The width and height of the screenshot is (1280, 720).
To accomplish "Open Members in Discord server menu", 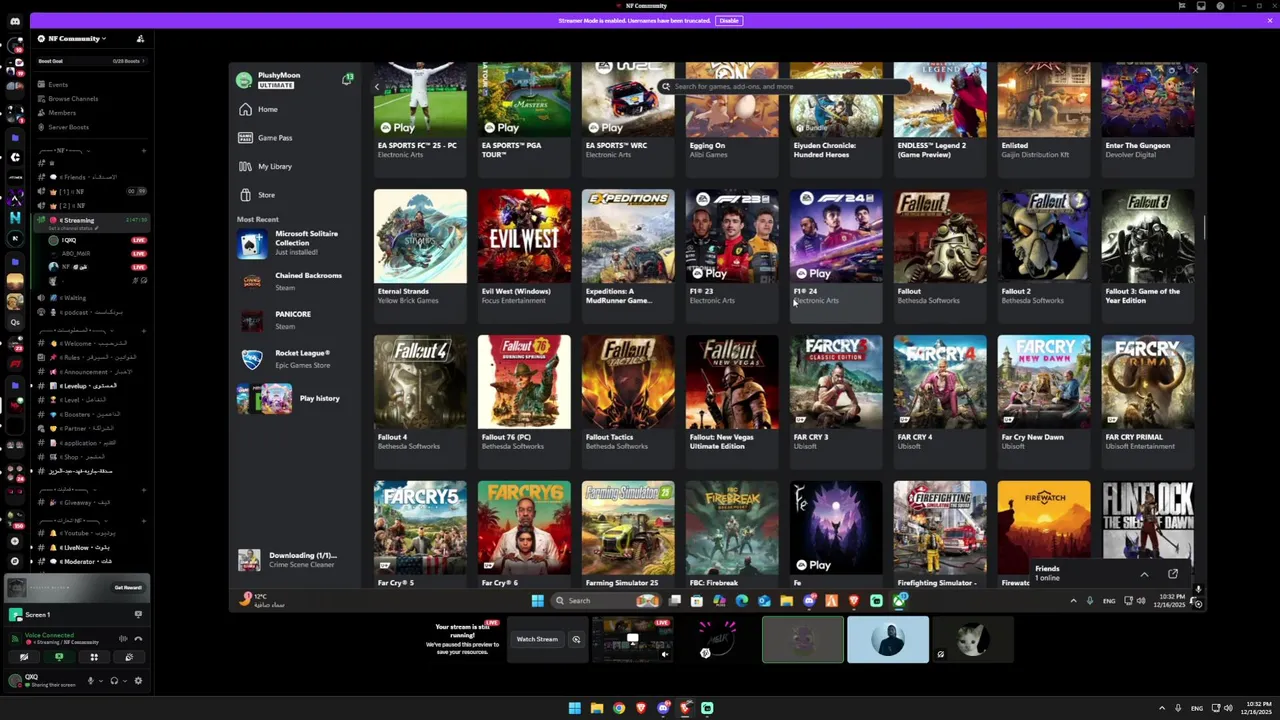I will (61, 113).
